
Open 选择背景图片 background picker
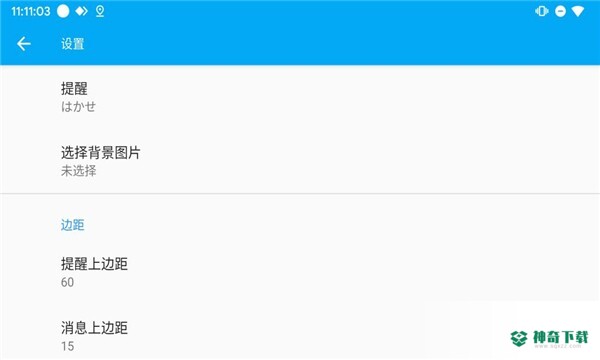point(300,161)
